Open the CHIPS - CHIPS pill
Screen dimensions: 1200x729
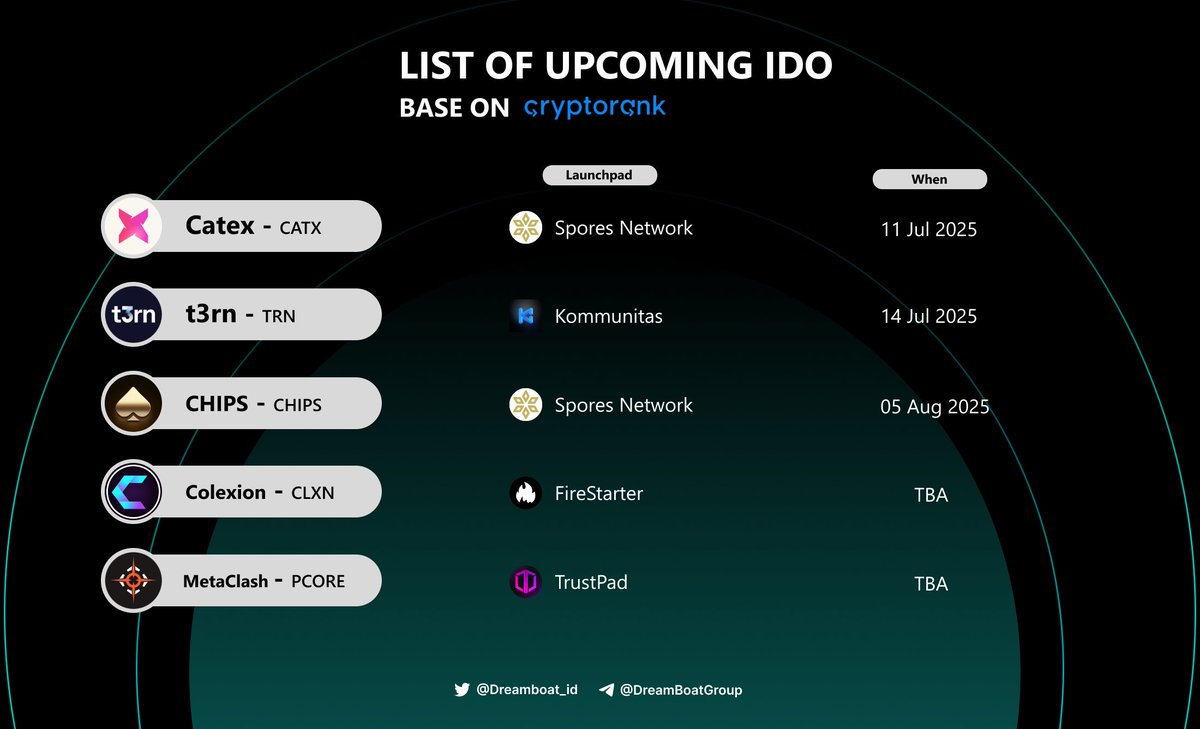pyautogui.click(x=242, y=403)
